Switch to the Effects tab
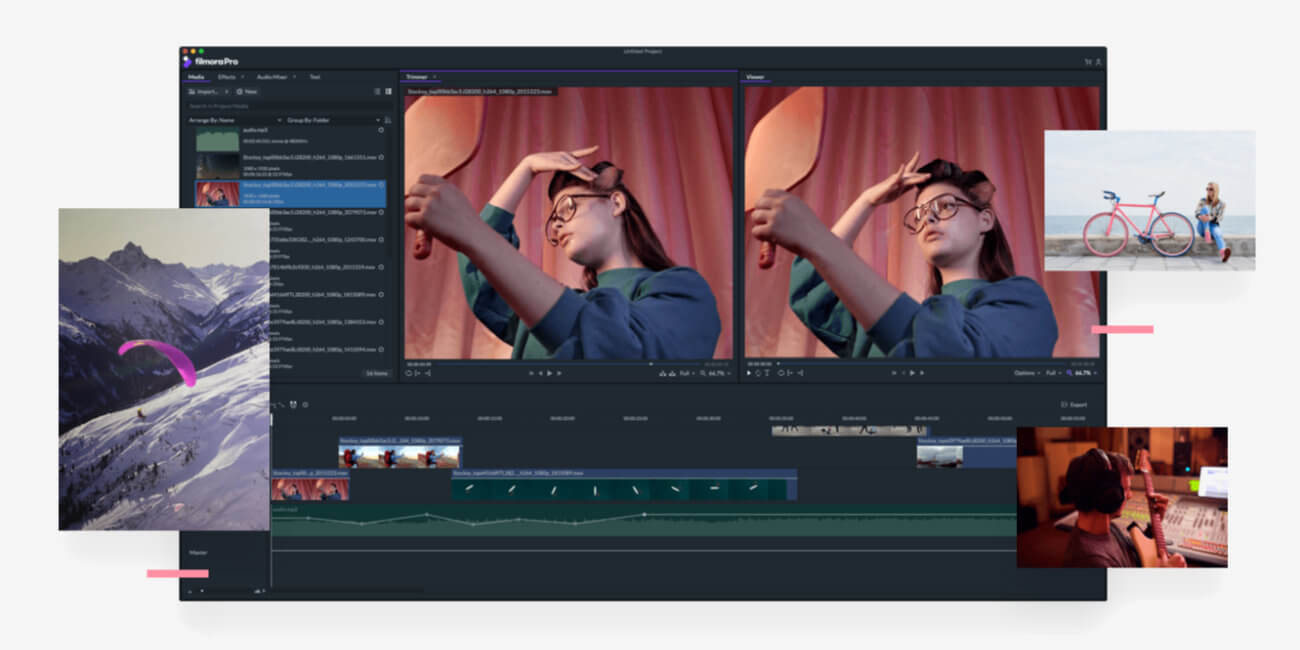Viewport: 1300px width, 650px height. [x=228, y=77]
